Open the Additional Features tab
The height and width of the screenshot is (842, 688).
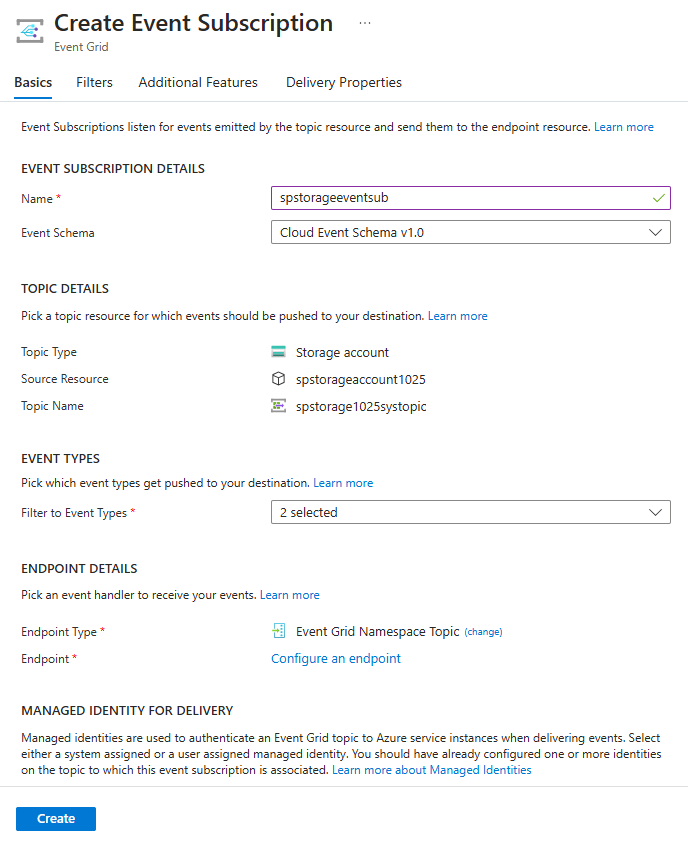point(198,83)
